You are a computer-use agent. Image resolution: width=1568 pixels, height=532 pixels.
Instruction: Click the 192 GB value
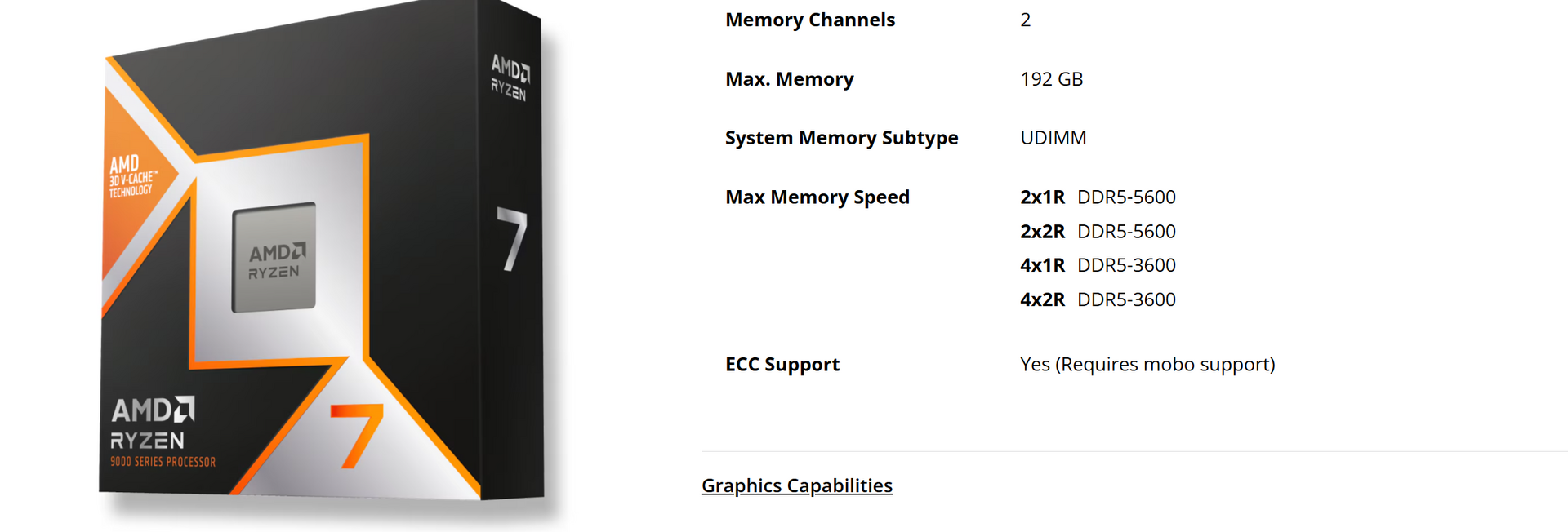(1051, 79)
